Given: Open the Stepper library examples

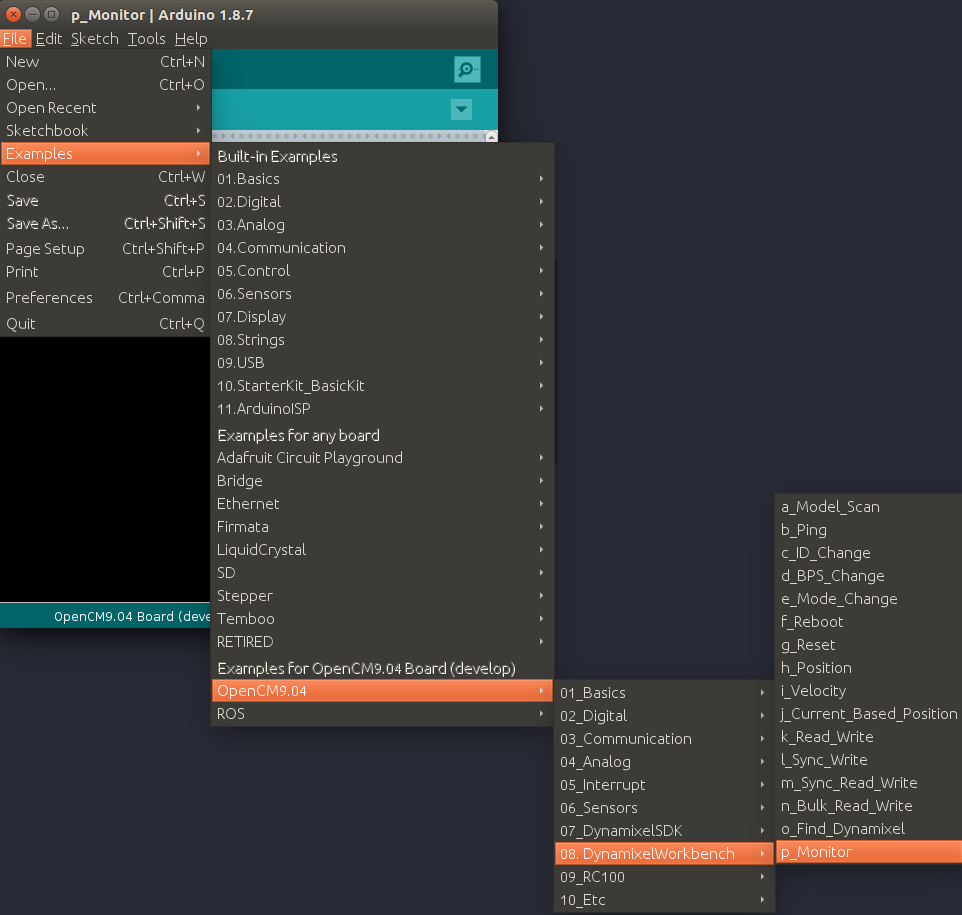Looking at the screenshot, I should click(x=382, y=596).
